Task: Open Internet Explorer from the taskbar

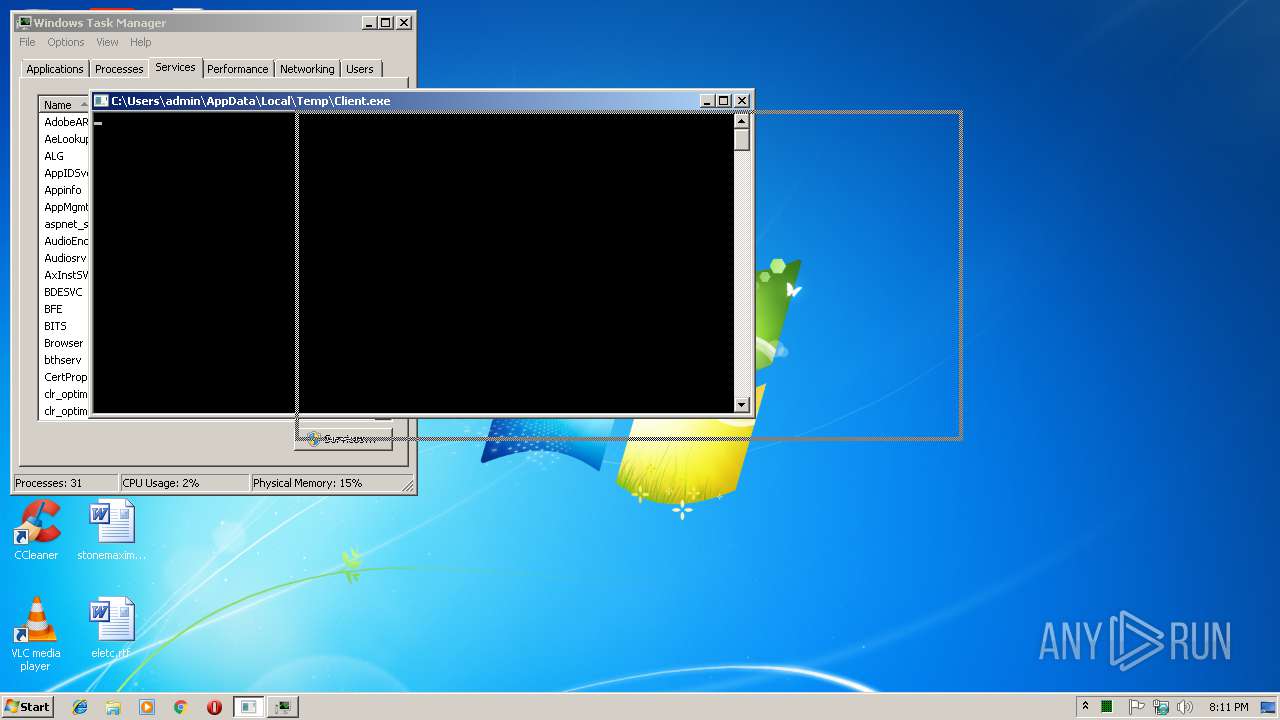Action: 80,707
